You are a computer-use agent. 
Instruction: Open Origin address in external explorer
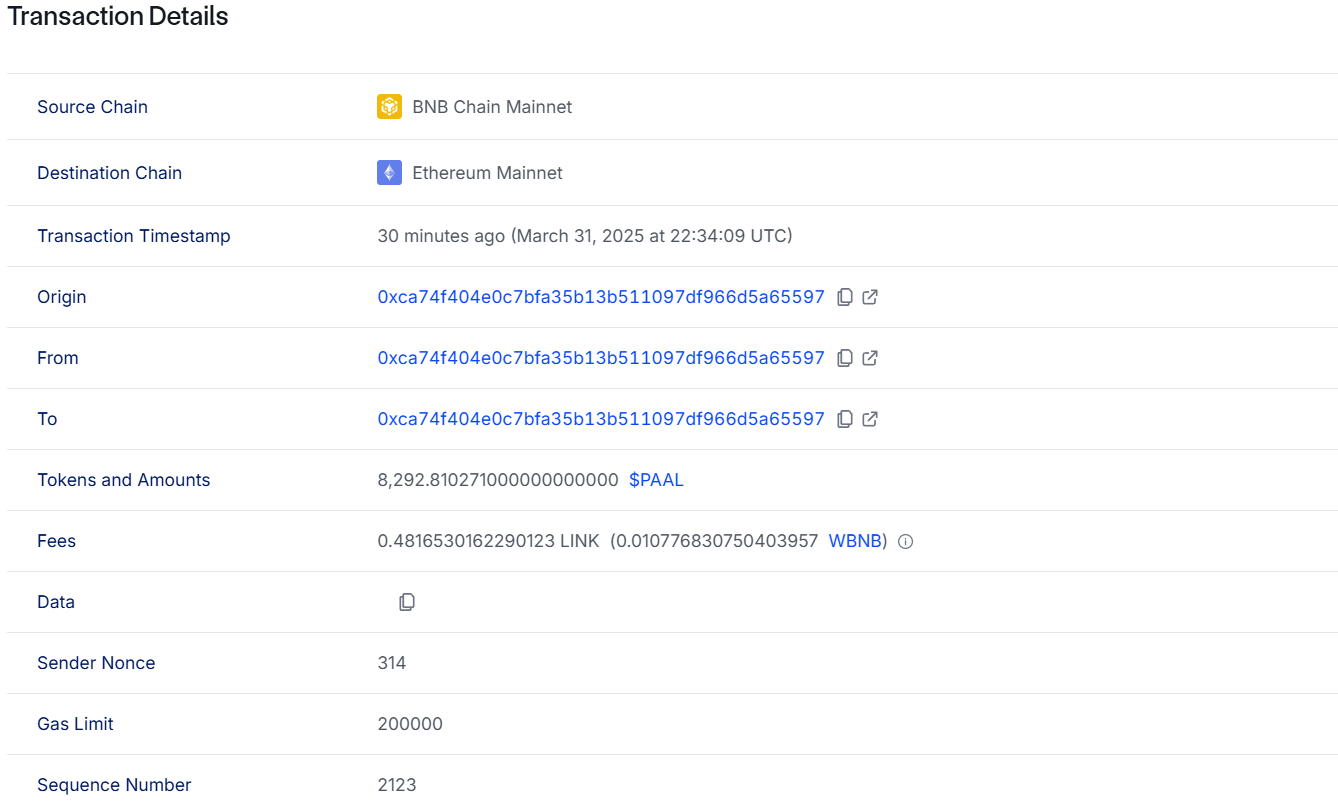click(870, 297)
